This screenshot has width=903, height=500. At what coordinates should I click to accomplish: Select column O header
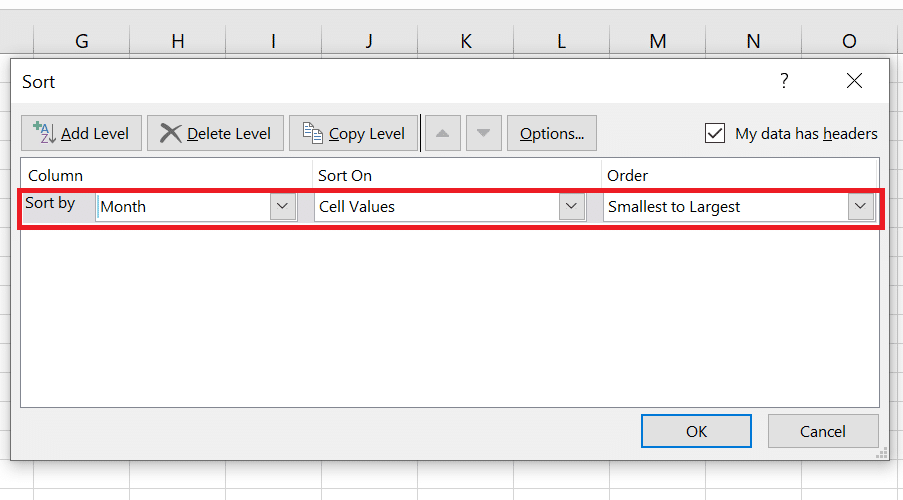click(x=849, y=41)
